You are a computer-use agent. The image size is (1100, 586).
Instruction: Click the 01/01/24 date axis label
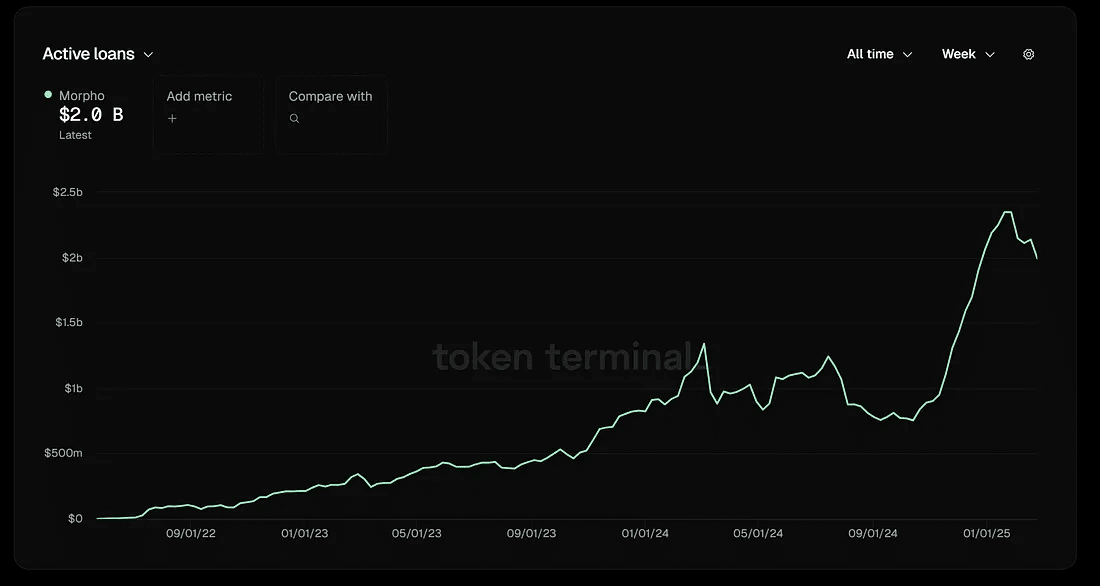(x=646, y=534)
